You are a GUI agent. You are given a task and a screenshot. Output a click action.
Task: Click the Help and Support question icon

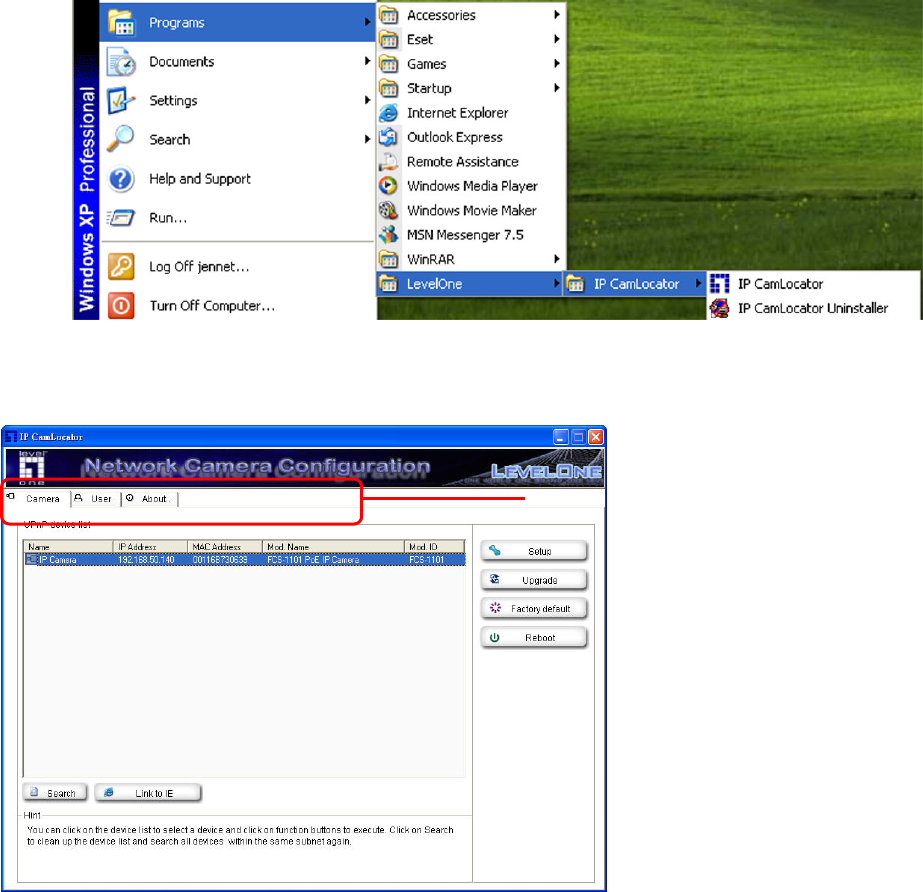(121, 179)
